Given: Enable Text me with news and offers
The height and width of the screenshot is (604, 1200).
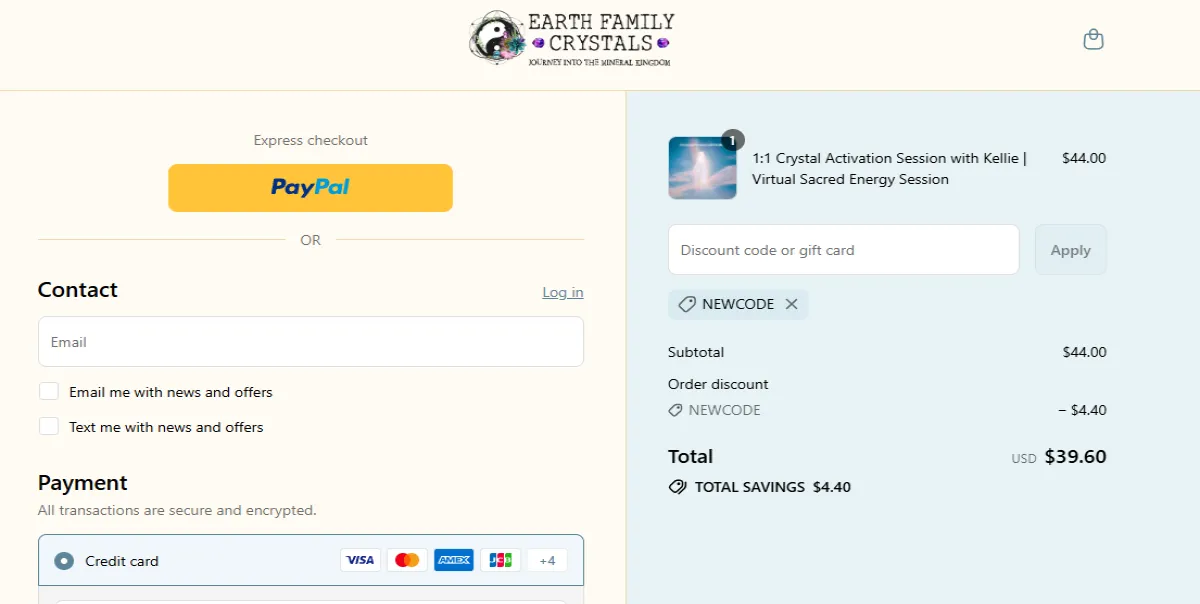Looking at the screenshot, I should tap(49, 426).
